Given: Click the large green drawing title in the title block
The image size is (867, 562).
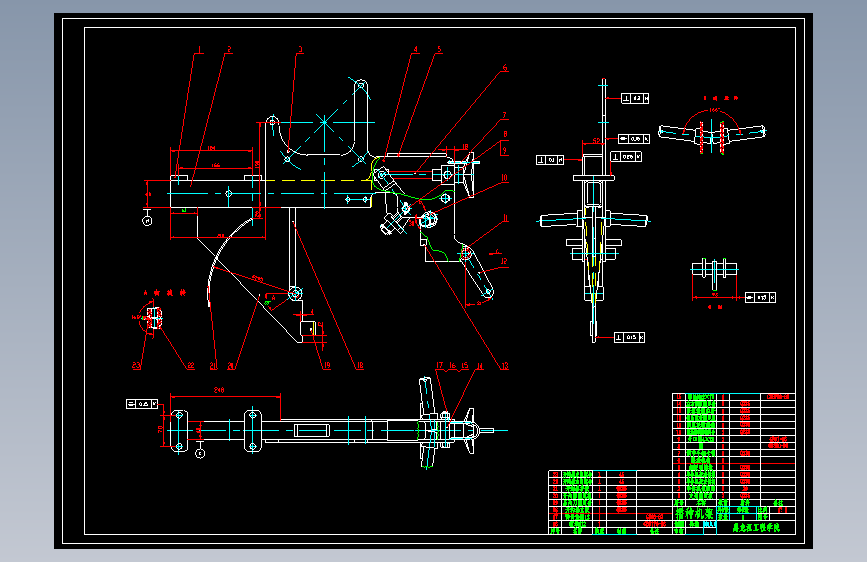Looking at the screenshot, I should [x=694, y=514].
